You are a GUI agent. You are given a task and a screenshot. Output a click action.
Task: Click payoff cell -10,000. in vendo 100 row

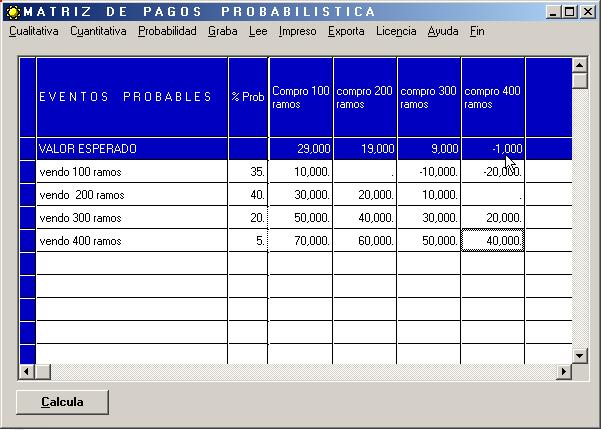(x=429, y=172)
